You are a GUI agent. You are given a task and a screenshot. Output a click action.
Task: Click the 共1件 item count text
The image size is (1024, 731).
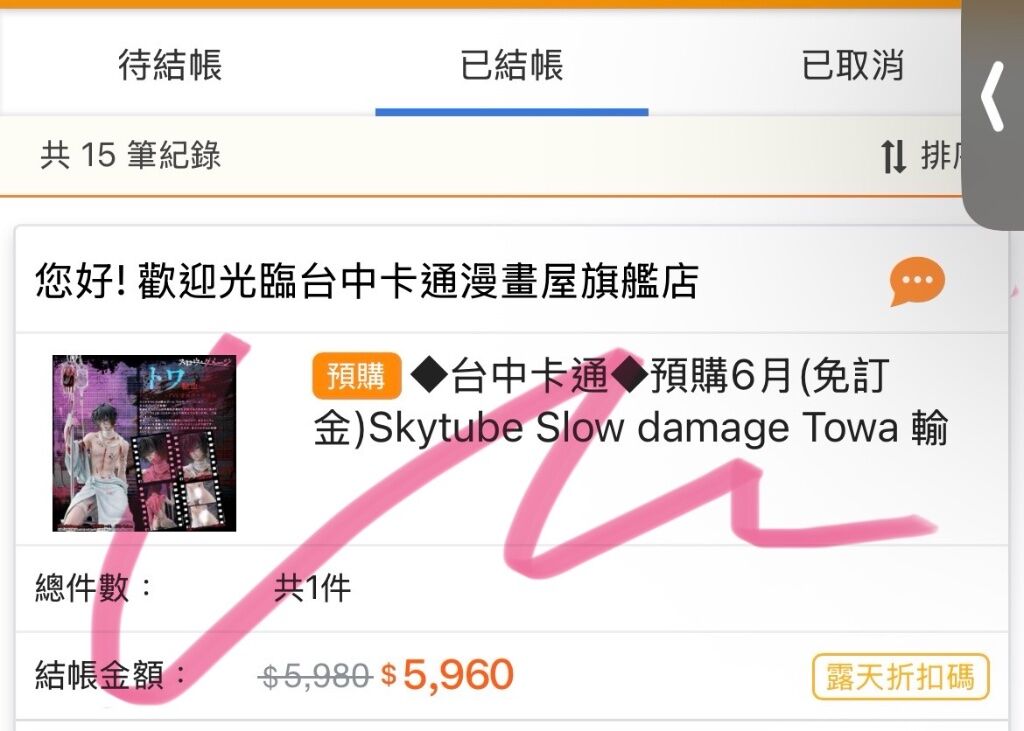[x=312, y=588]
